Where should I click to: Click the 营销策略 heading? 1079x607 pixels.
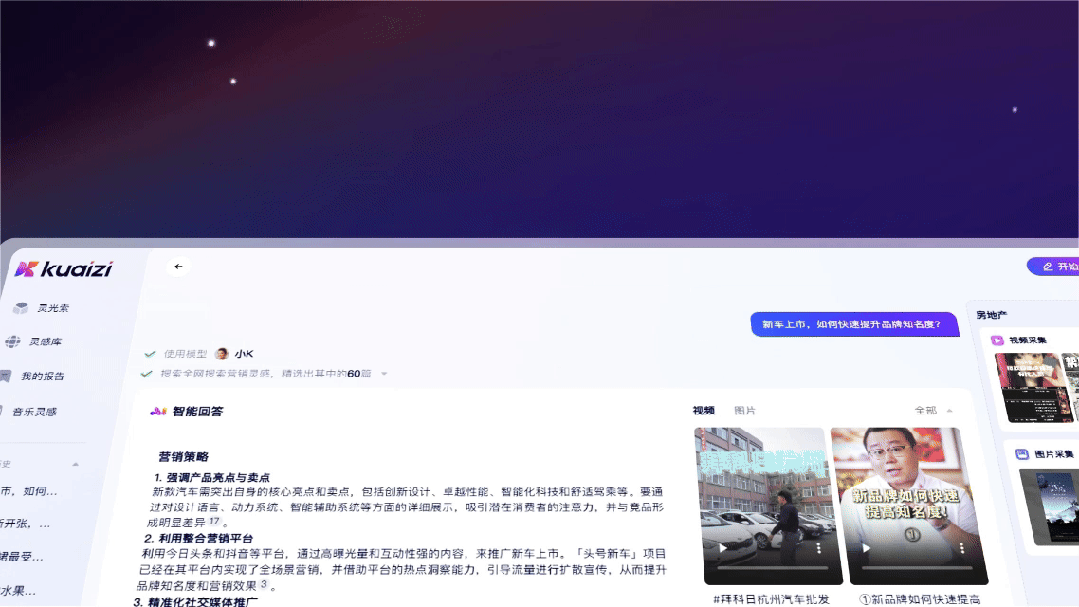coord(183,456)
